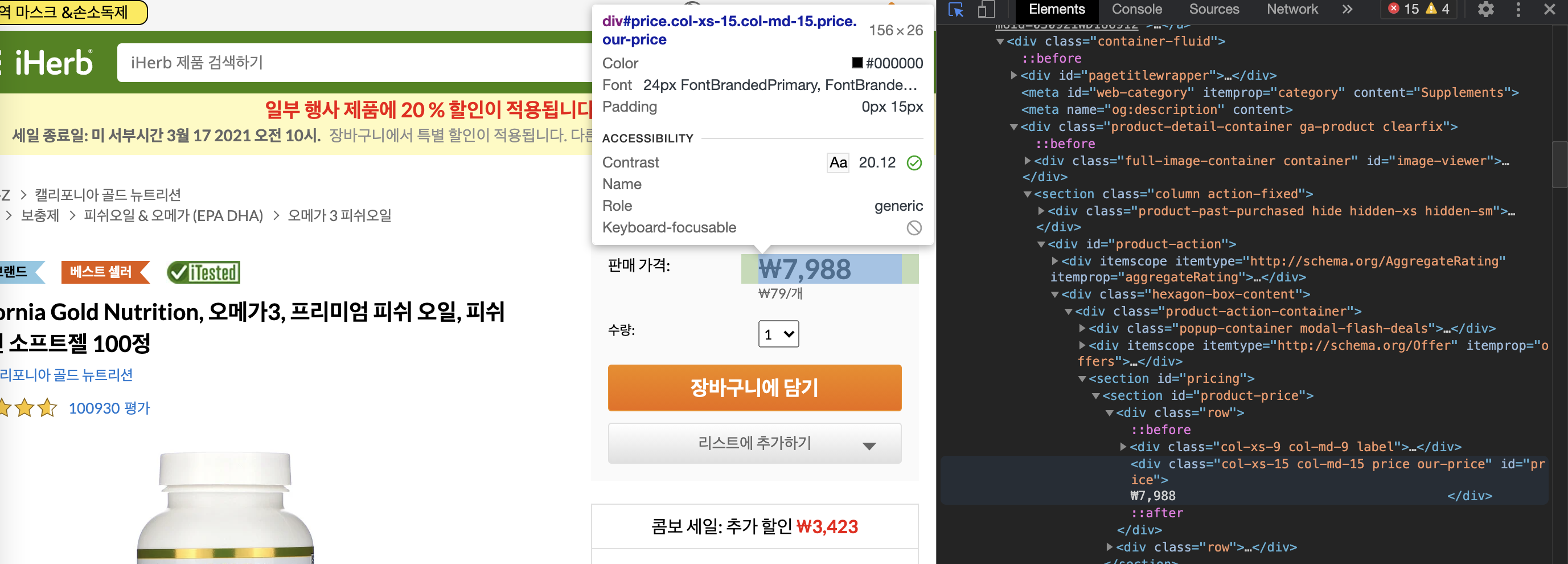Select the highlighted our-price div element

point(1244,480)
